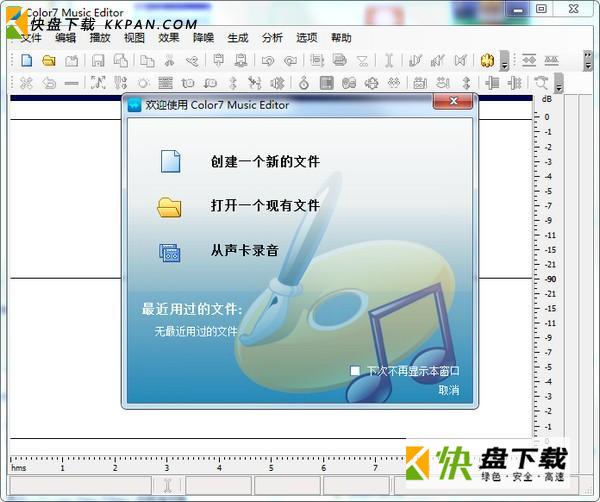Click the blank page icon in welcome dialog
Viewport: 600px width, 502px height.
click(x=171, y=161)
